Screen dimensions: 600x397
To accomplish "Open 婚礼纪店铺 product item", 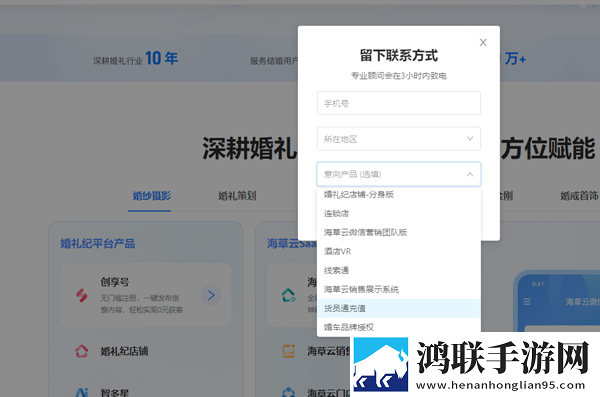I will (124, 351).
